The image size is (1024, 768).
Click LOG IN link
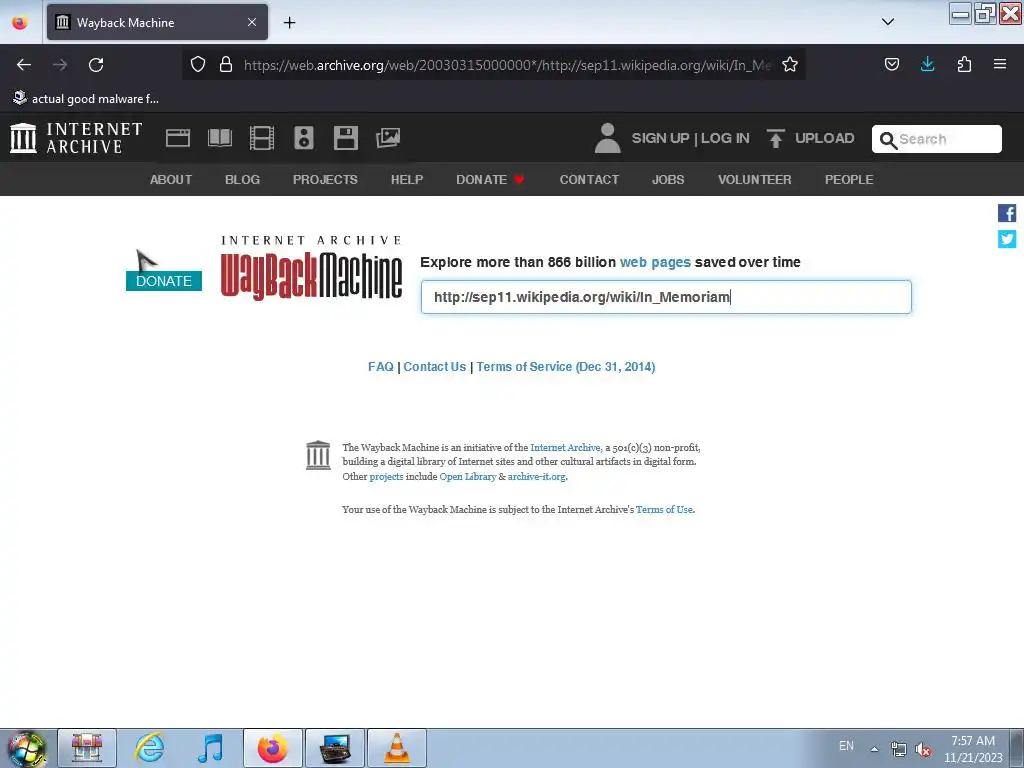[x=725, y=138]
